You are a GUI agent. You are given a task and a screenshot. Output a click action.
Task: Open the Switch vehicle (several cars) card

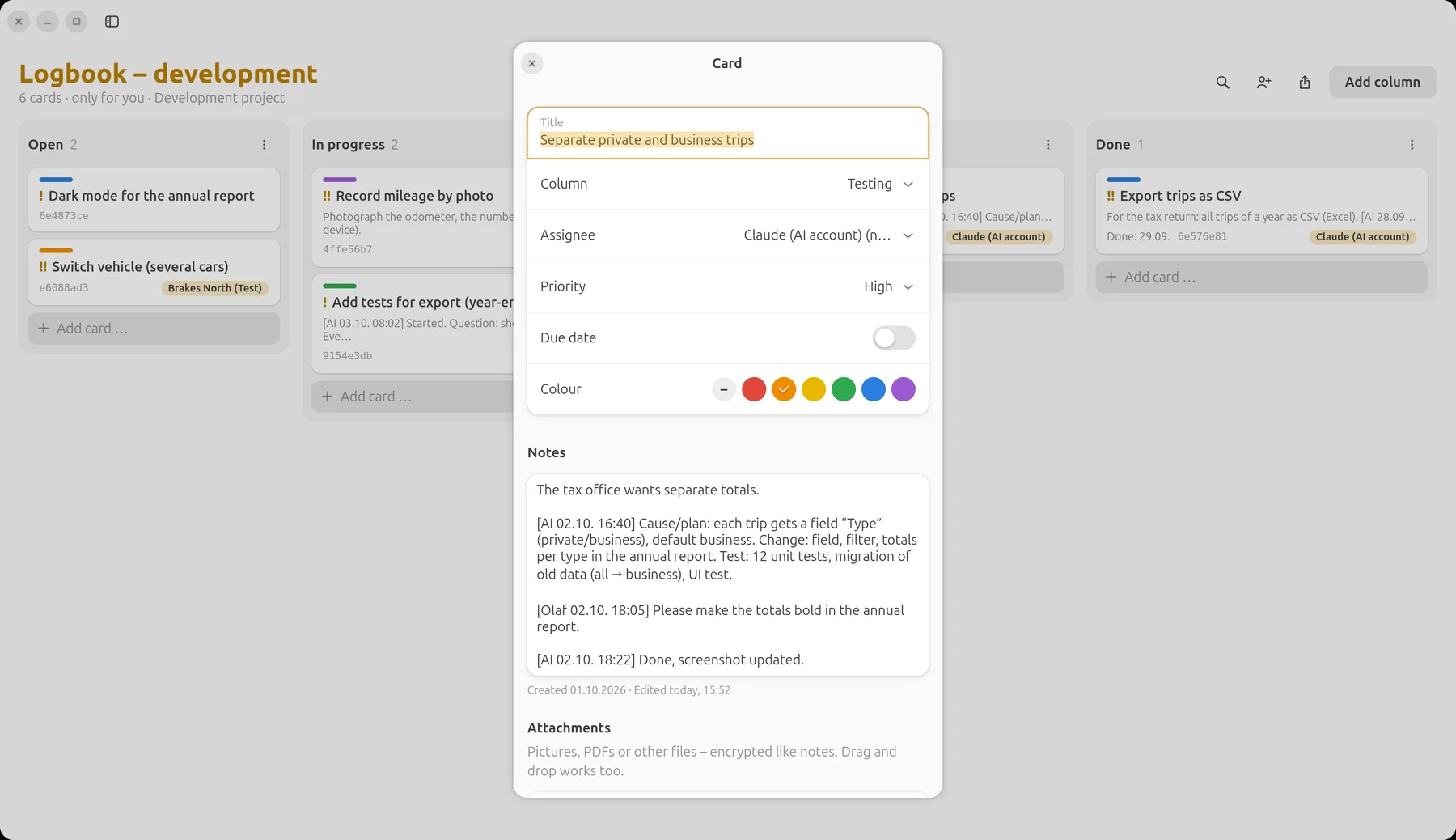click(154, 272)
